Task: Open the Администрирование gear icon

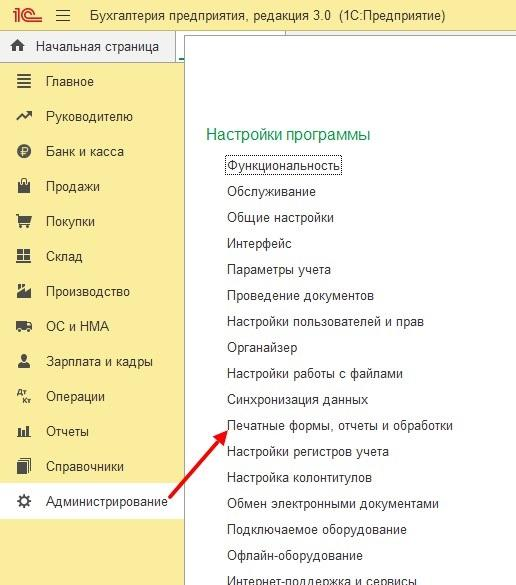Action: tap(24, 501)
